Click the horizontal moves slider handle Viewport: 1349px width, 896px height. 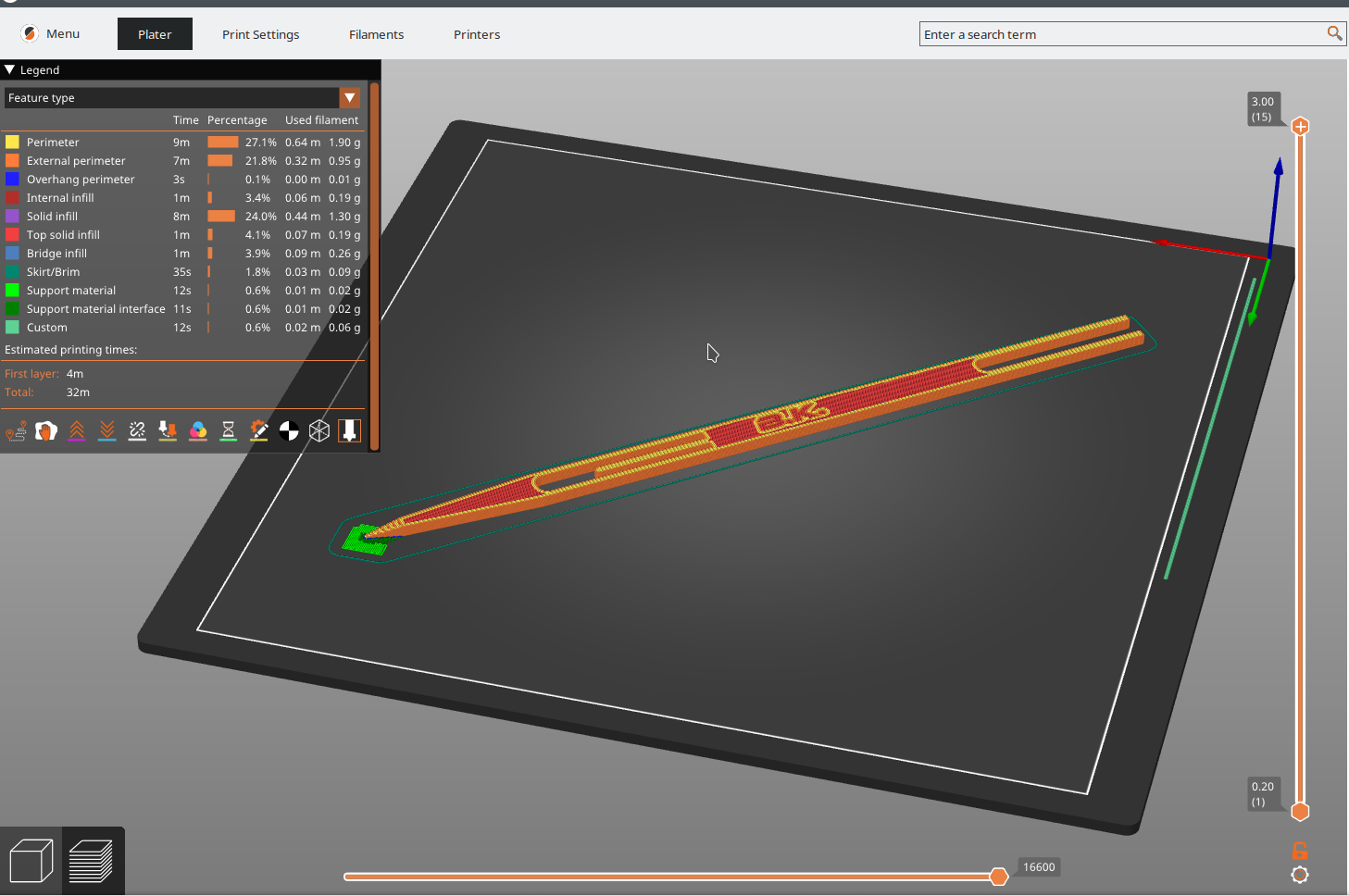click(998, 877)
